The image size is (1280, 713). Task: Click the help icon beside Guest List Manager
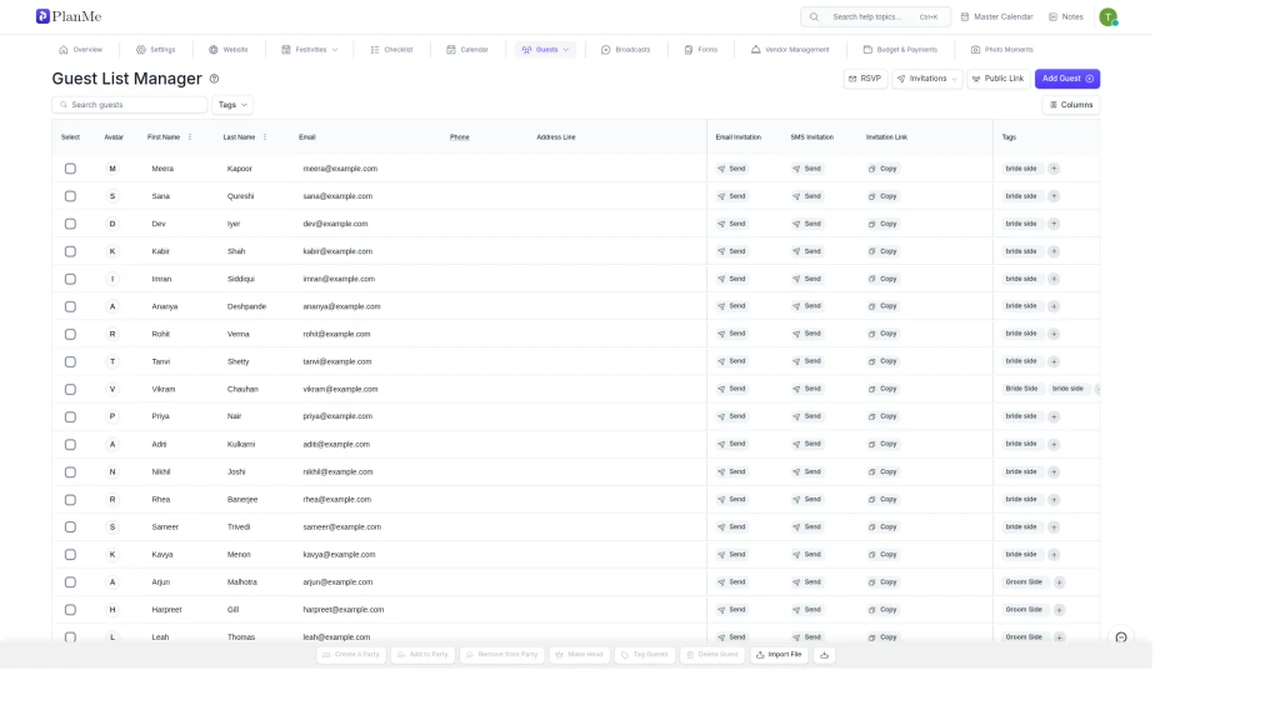pyautogui.click(x=214, y=79)
